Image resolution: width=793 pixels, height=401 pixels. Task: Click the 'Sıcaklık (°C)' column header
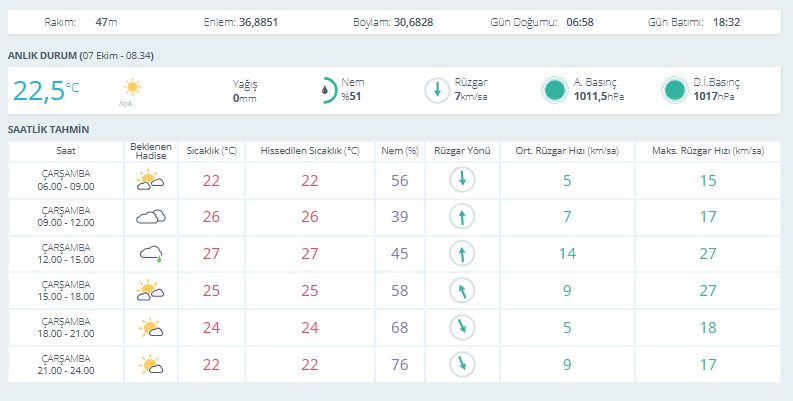[x=211, y=151]
